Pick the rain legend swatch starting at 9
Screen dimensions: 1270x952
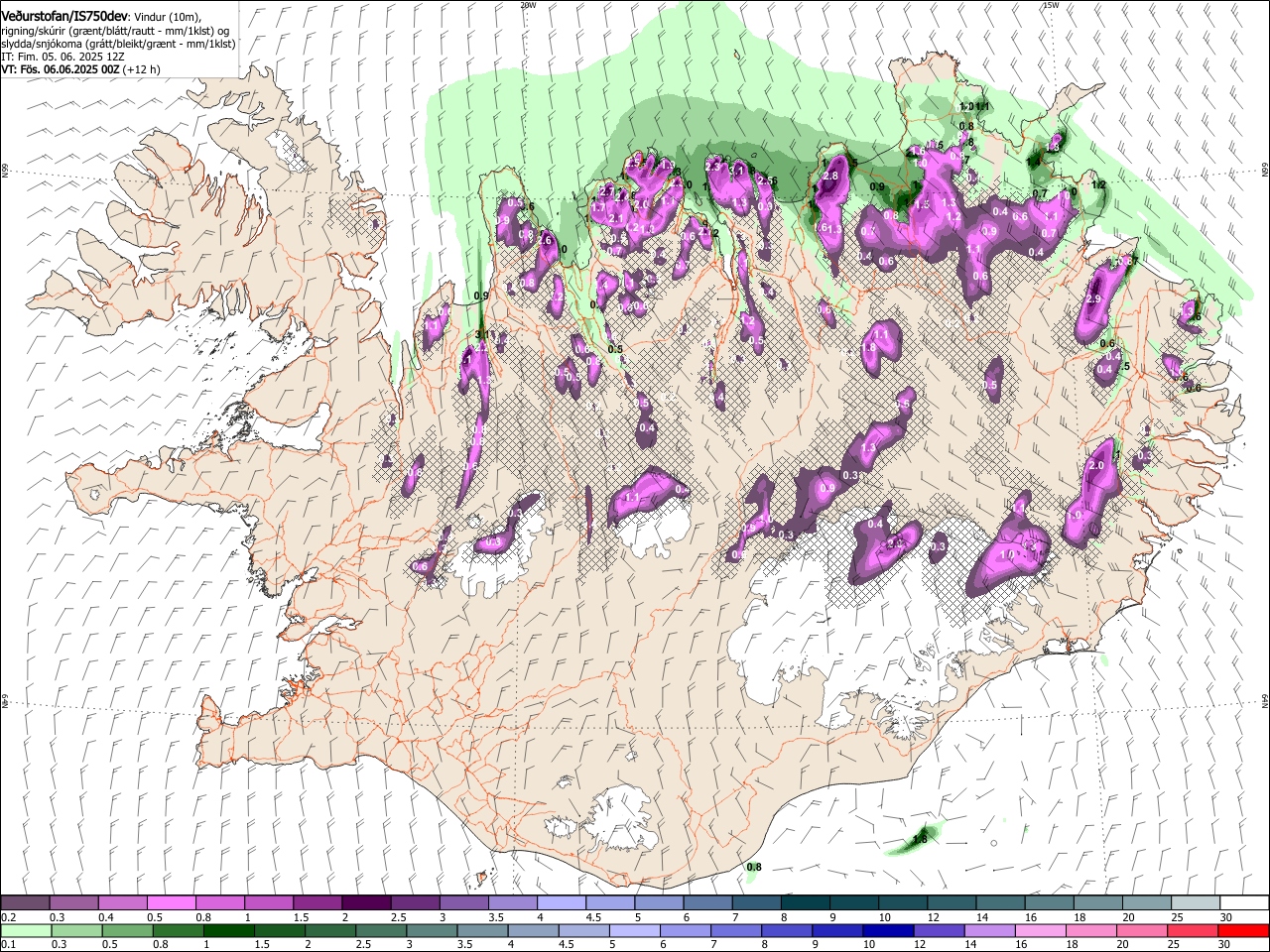838,930
